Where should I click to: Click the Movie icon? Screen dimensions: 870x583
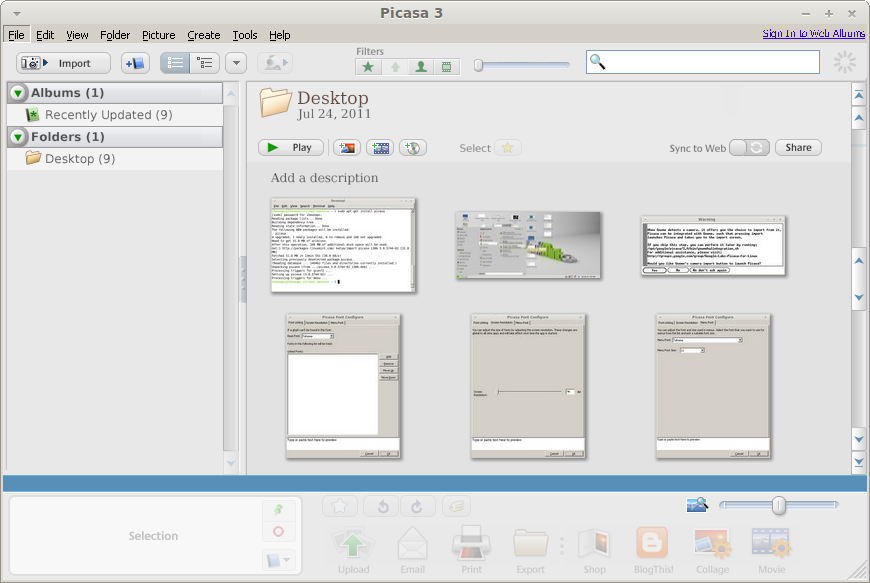point(772,550)
